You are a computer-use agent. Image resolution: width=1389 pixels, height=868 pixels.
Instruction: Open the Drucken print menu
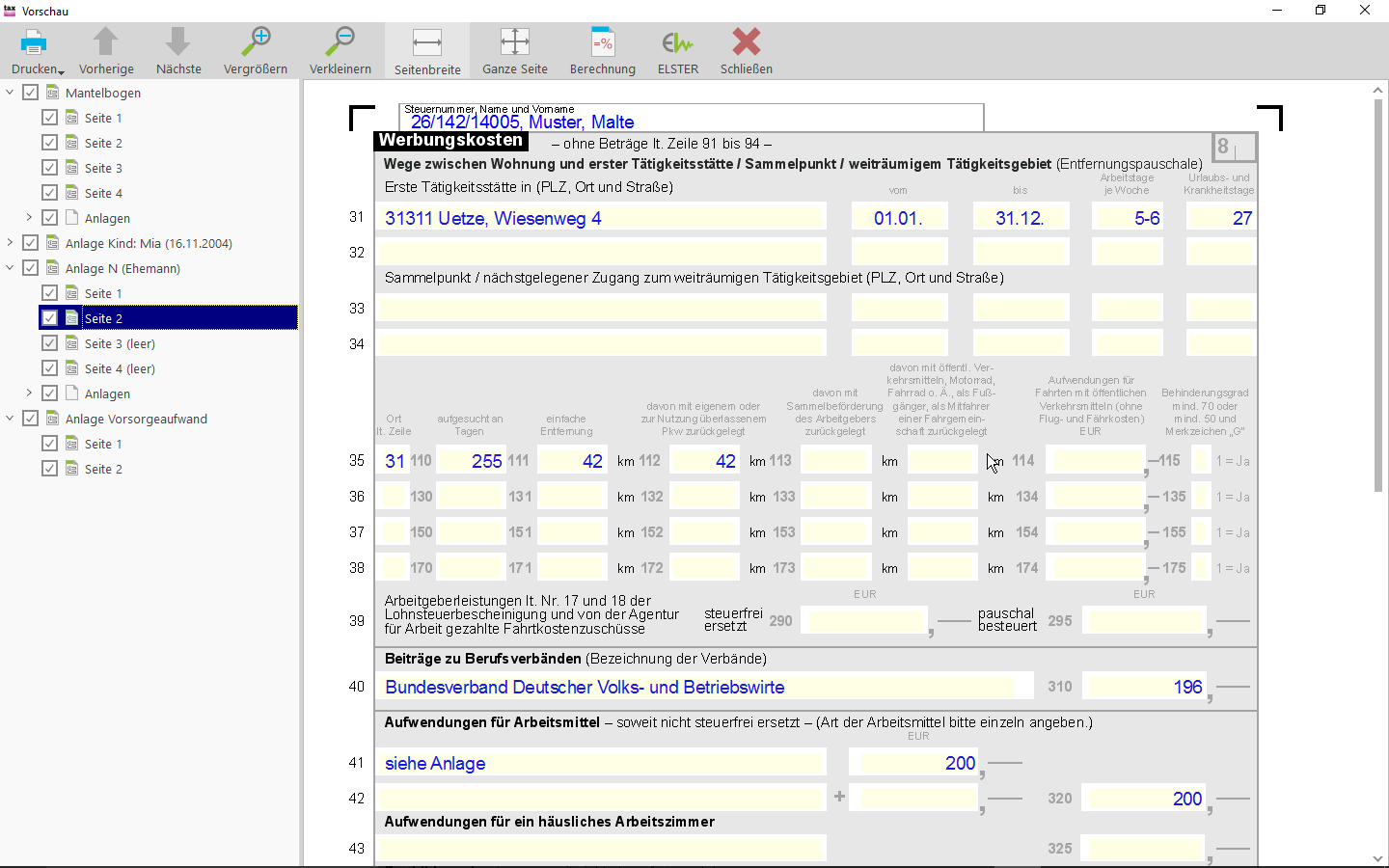(38, 51)
